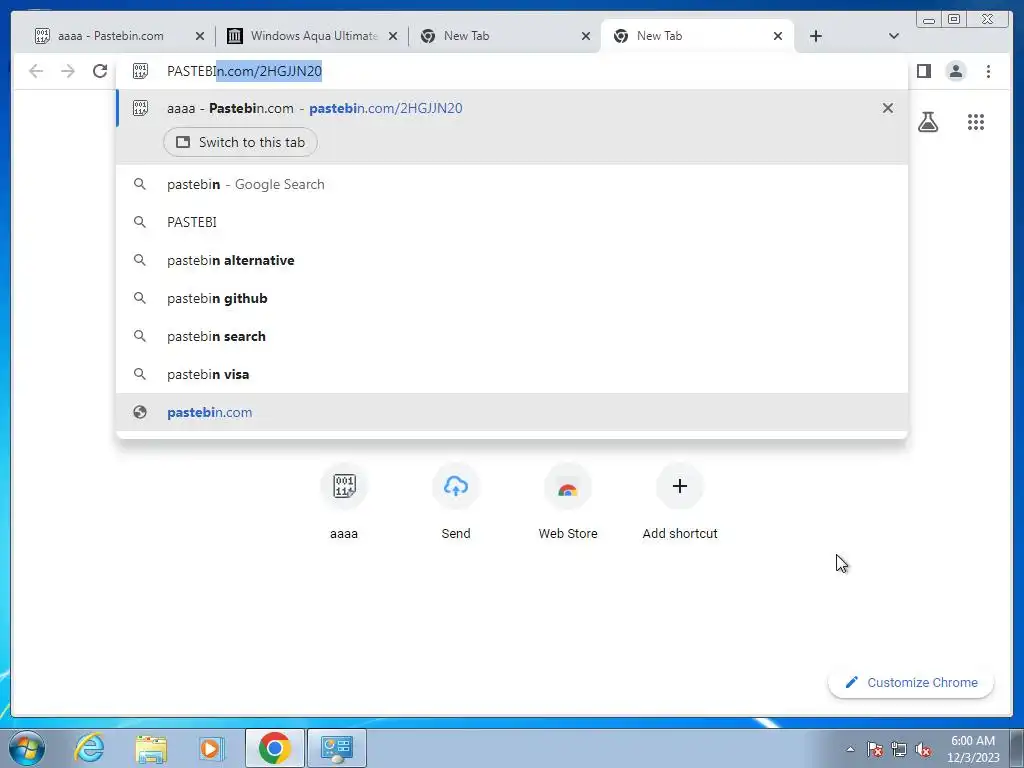Select 'pastebin visa' suggestion

[x=511, y=374]
